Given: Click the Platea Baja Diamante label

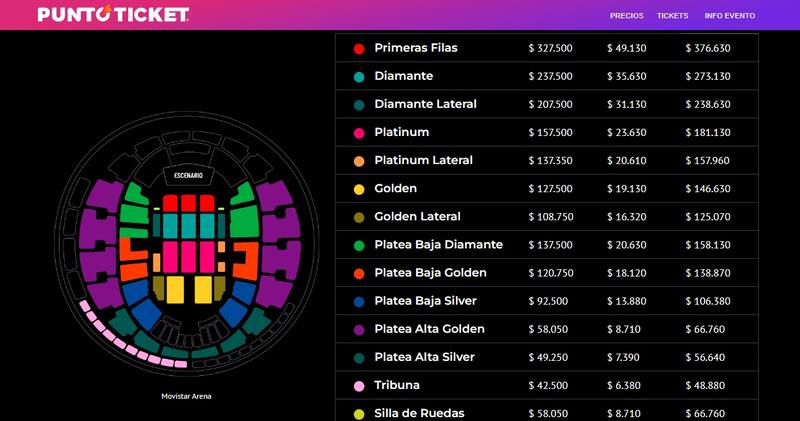Looking at the screenshot, I should (438, 244).
